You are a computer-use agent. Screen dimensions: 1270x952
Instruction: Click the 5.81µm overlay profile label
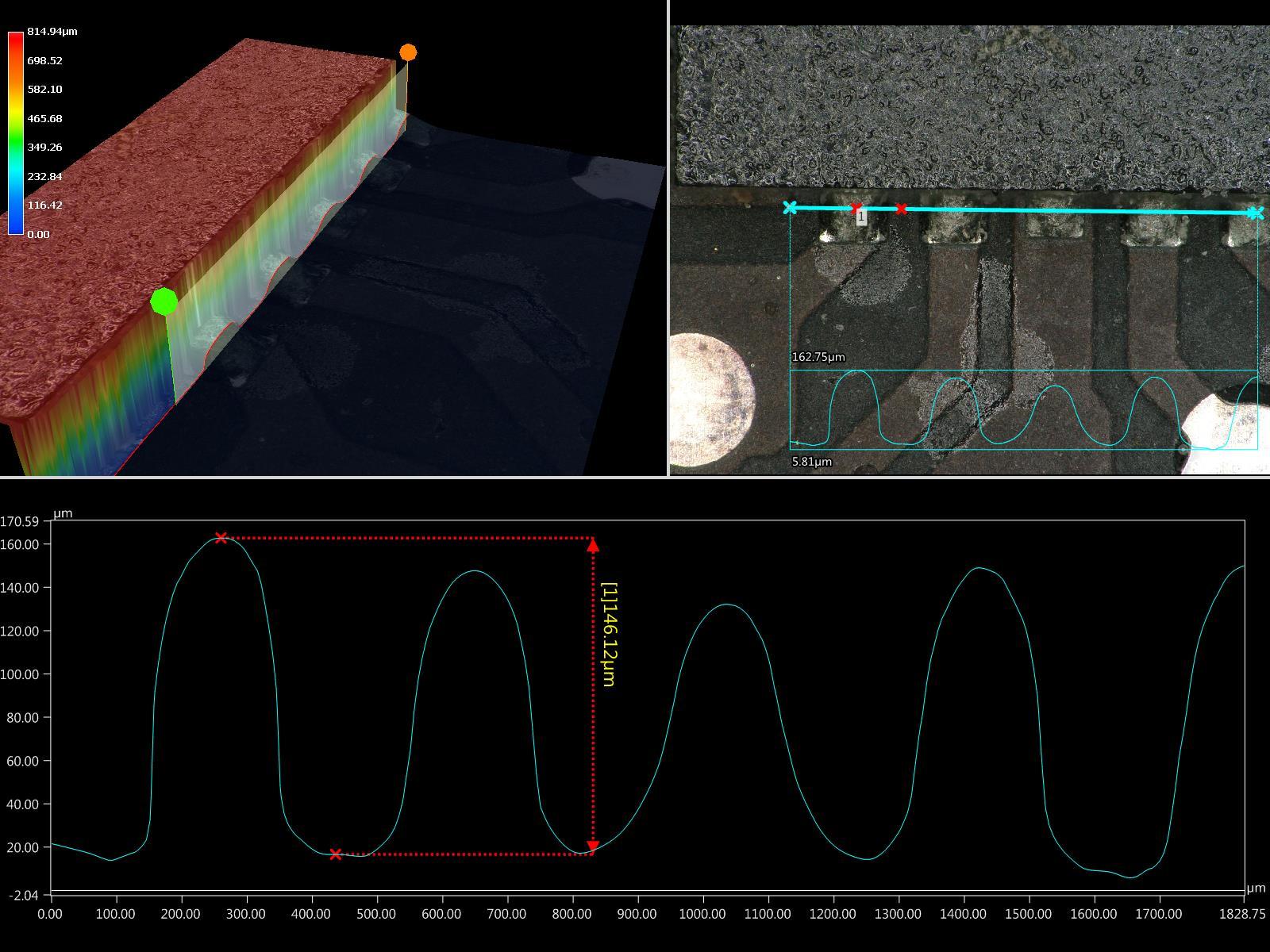pos(812,462)
